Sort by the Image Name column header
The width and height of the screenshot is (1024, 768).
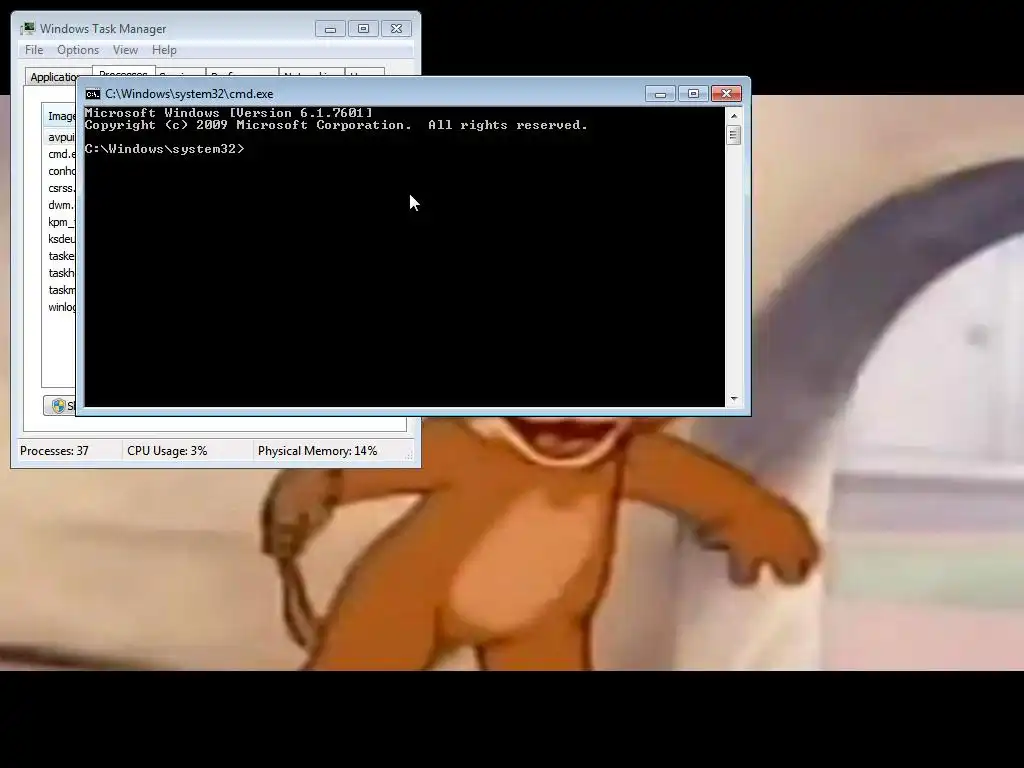pos(59,116)
